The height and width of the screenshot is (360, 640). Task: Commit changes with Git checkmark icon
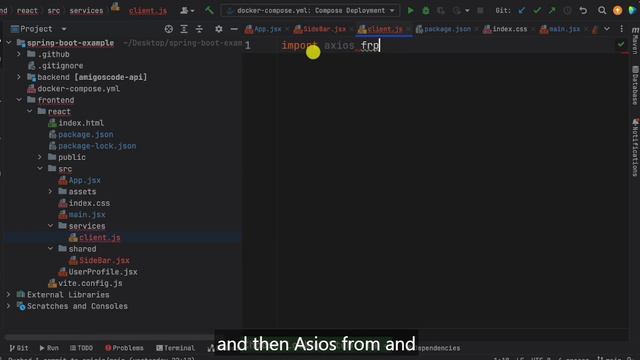(537, 10)
